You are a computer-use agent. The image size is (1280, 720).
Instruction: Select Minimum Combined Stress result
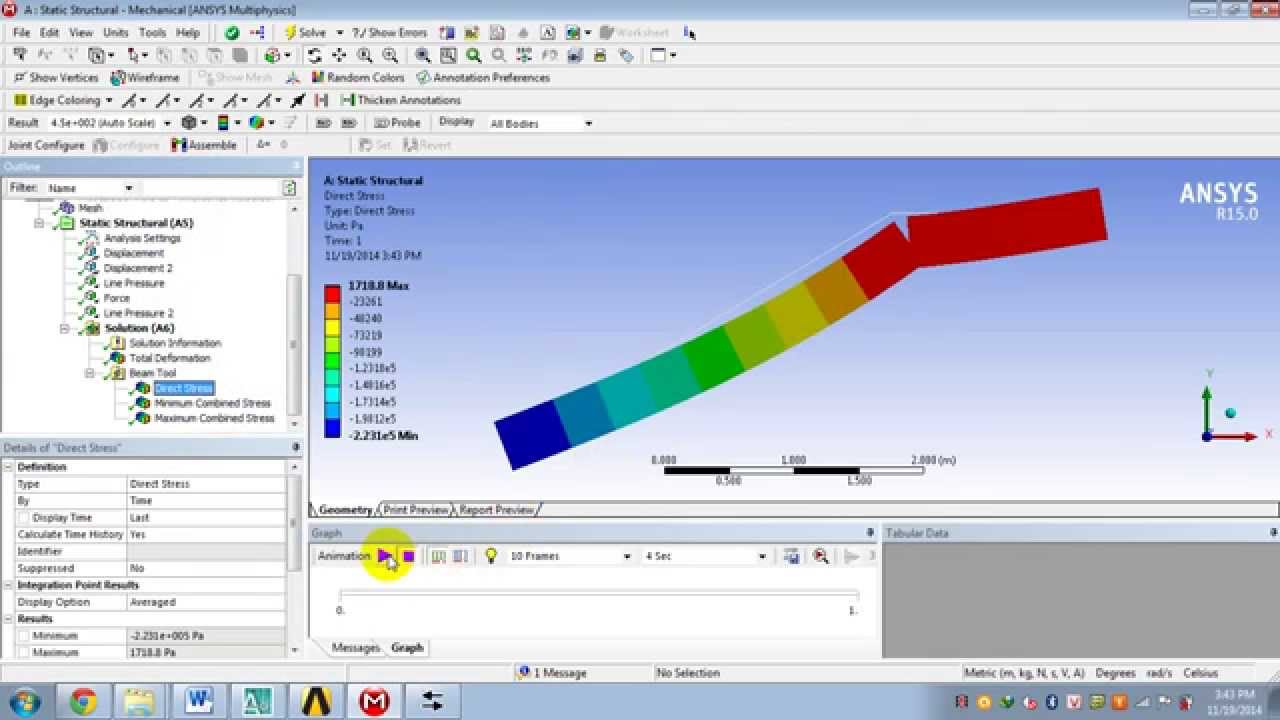pos(212,403)
